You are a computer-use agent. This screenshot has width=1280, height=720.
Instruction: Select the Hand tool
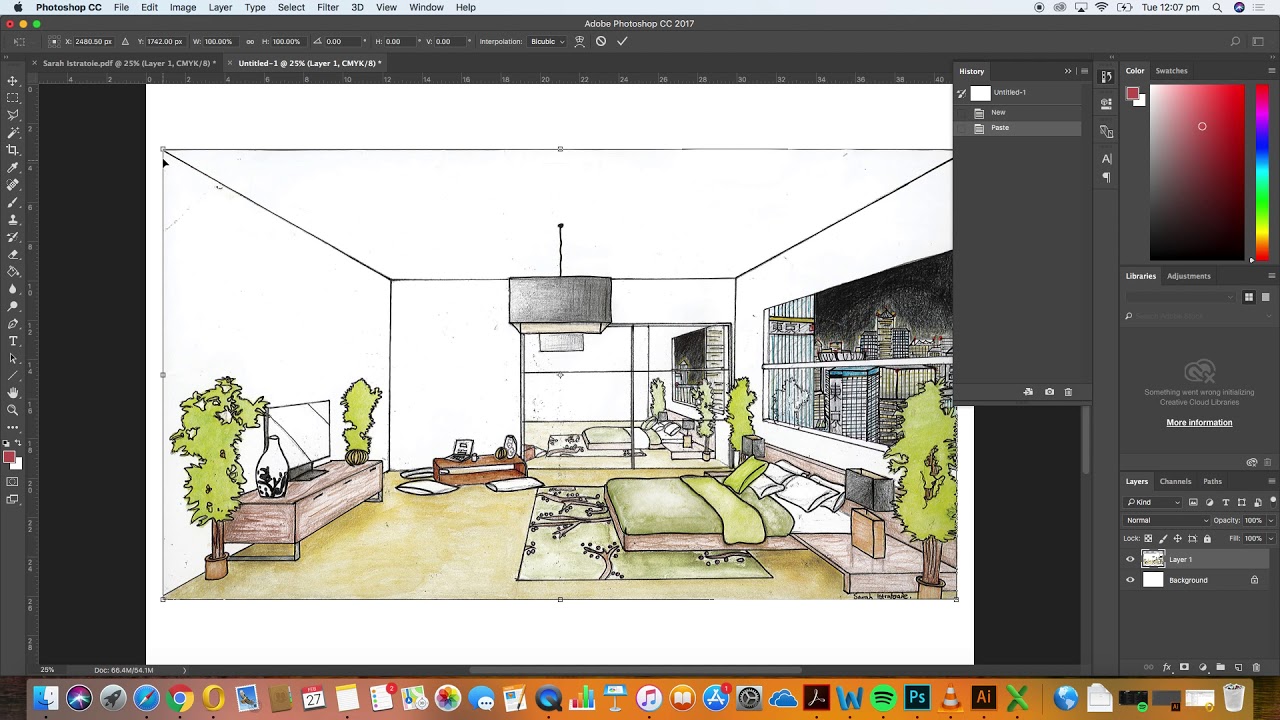[13, 393]
